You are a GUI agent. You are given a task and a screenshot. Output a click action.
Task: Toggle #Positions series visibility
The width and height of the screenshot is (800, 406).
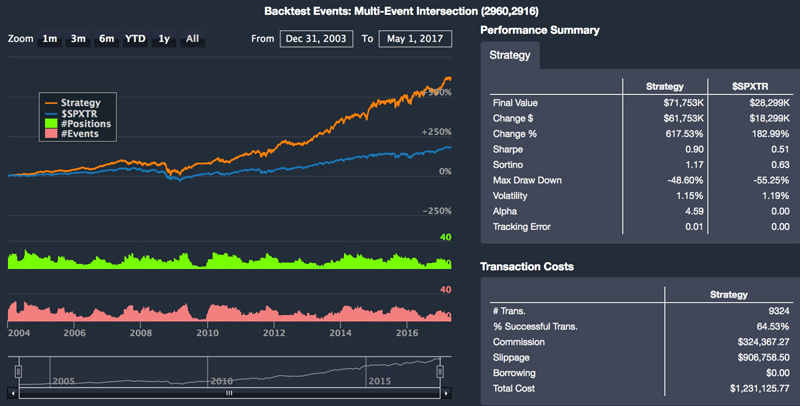(85, 123)
